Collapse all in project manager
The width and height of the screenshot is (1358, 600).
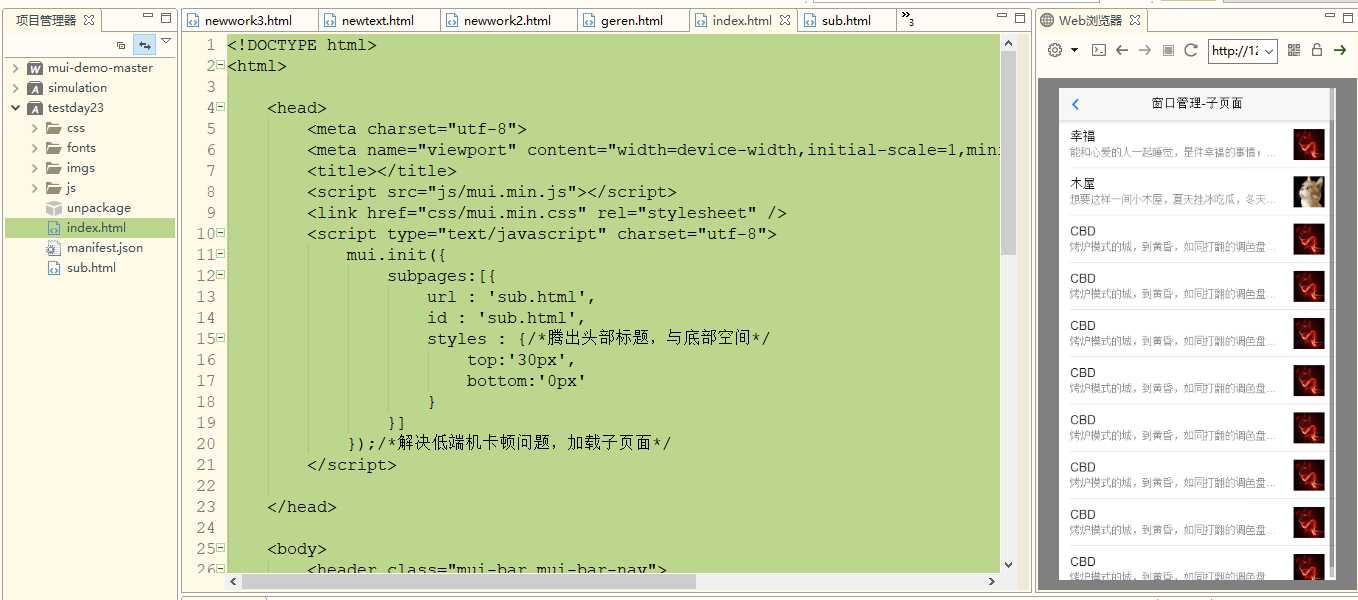121,45
